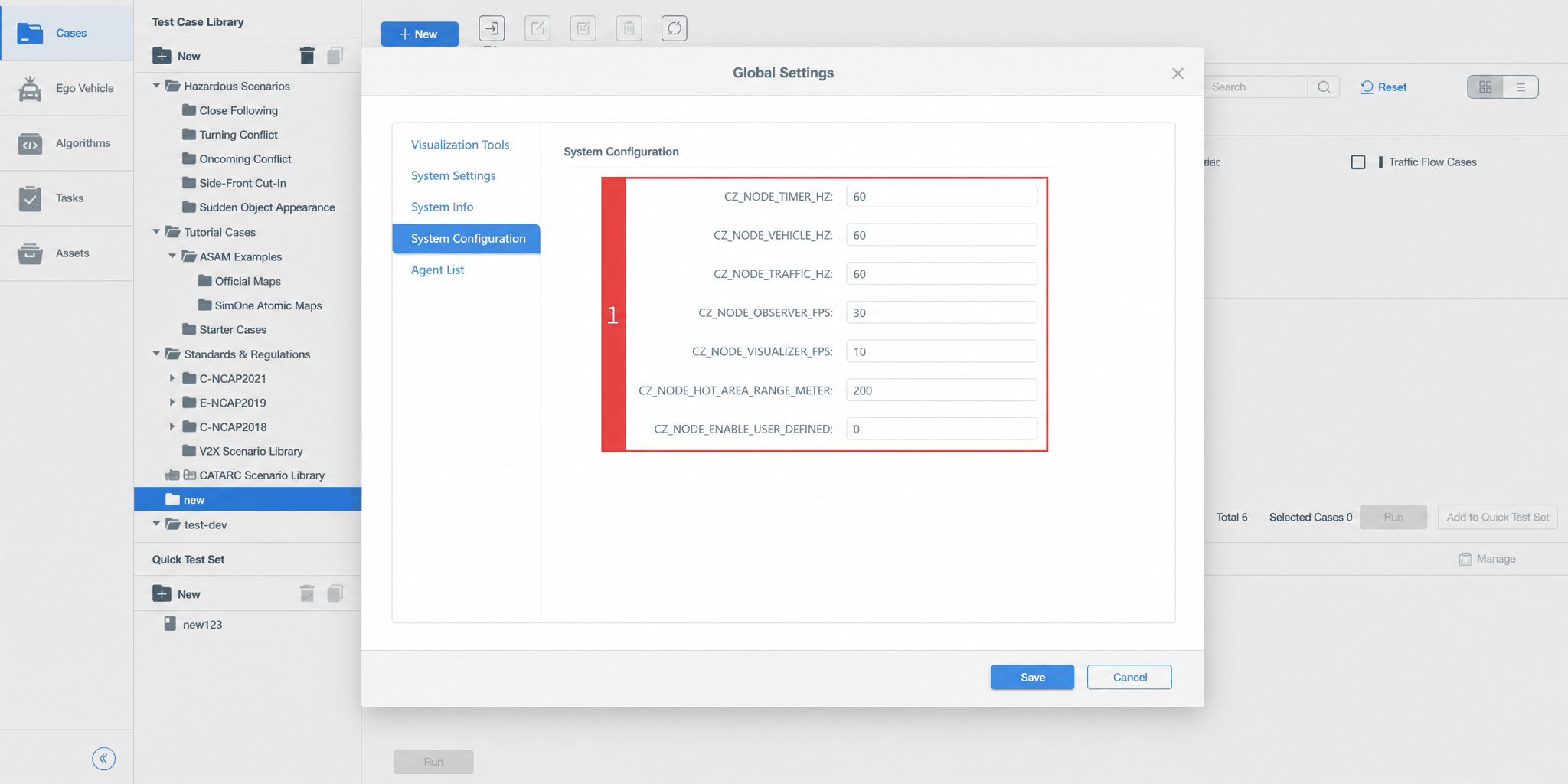Click the CZ_NODE_VISUALIZER_FPS input field
This screenshot has height=784, width=1568.
(942, 351)
